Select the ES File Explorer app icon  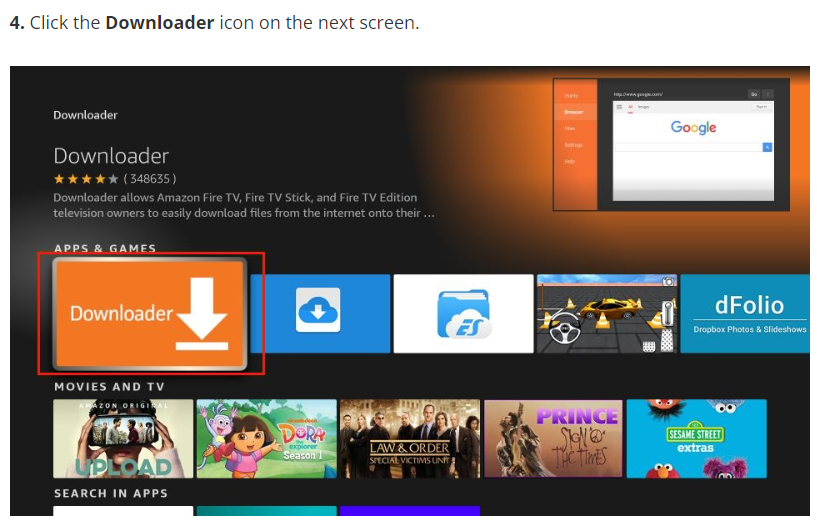(x=463, y=313)
